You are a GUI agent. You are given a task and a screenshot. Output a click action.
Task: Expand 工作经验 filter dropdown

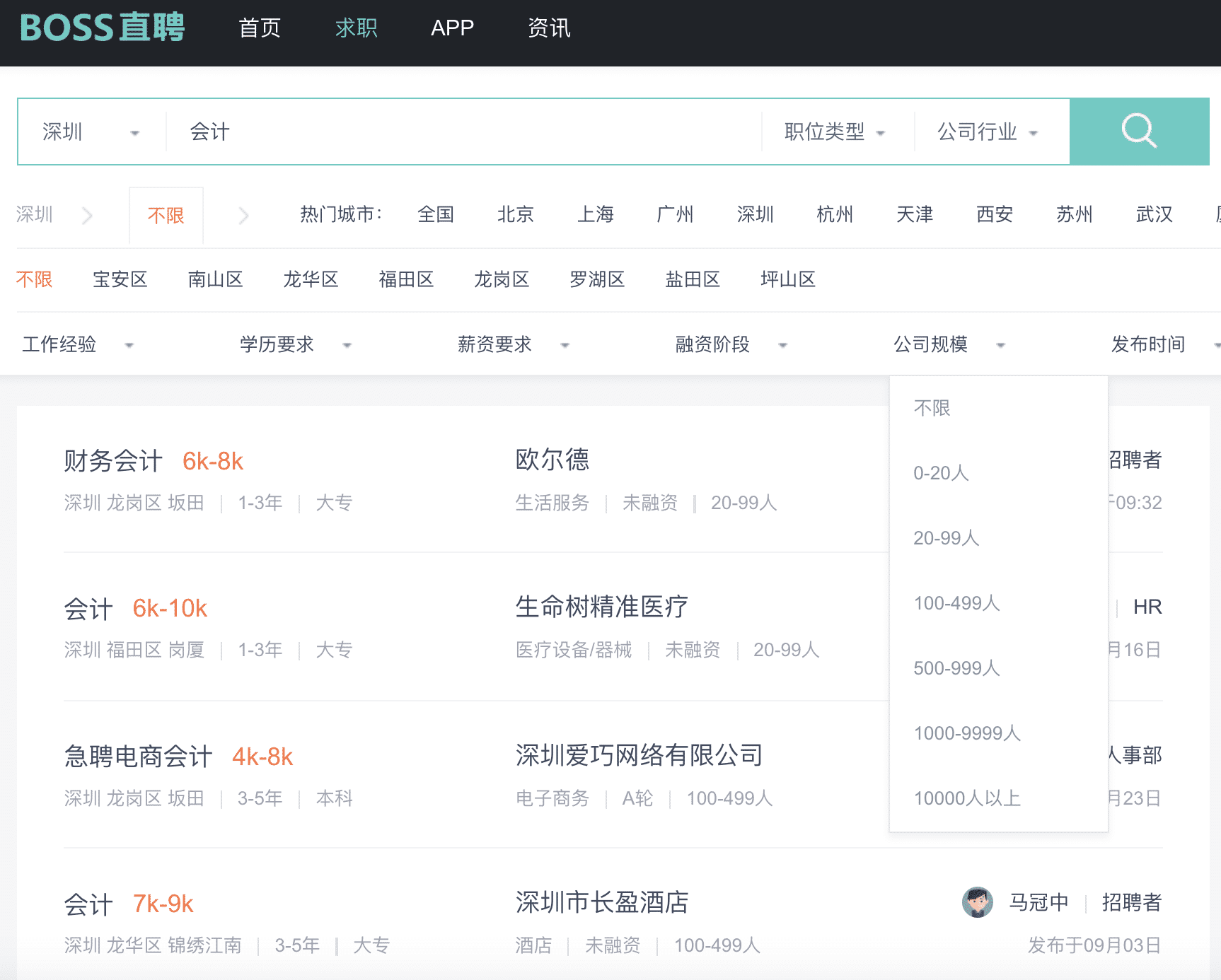tap(78, 344)
